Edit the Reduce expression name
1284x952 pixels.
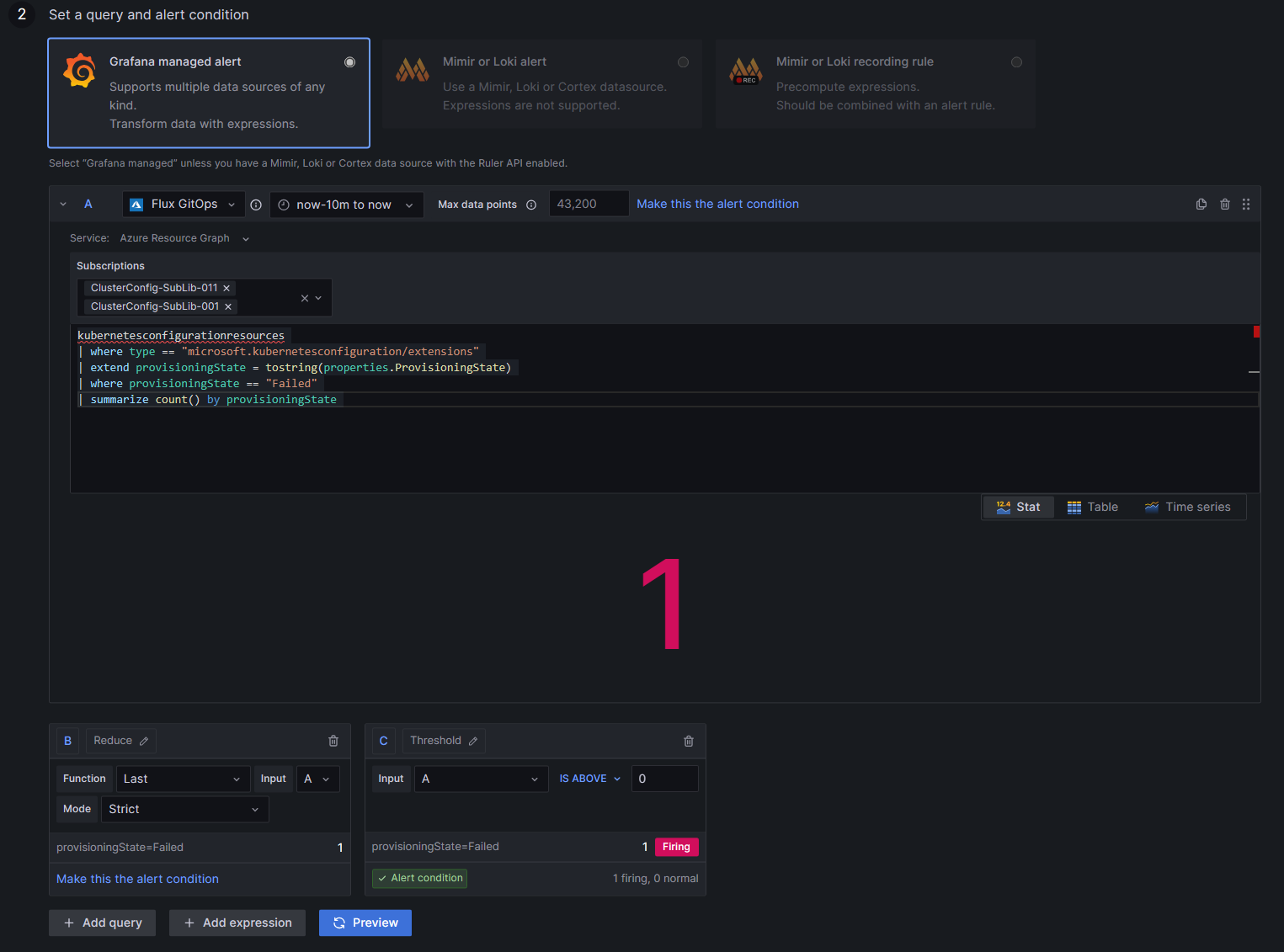click(144, 741)
